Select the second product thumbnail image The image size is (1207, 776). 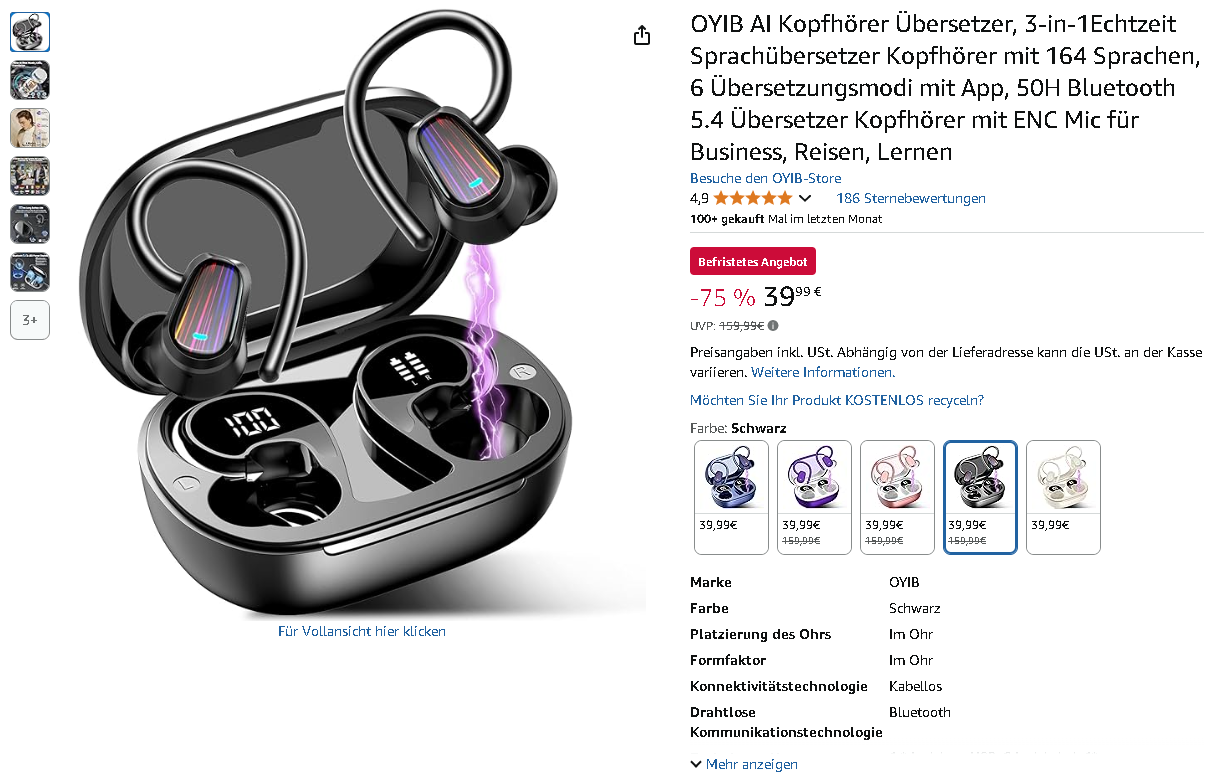tap(30, 80)
